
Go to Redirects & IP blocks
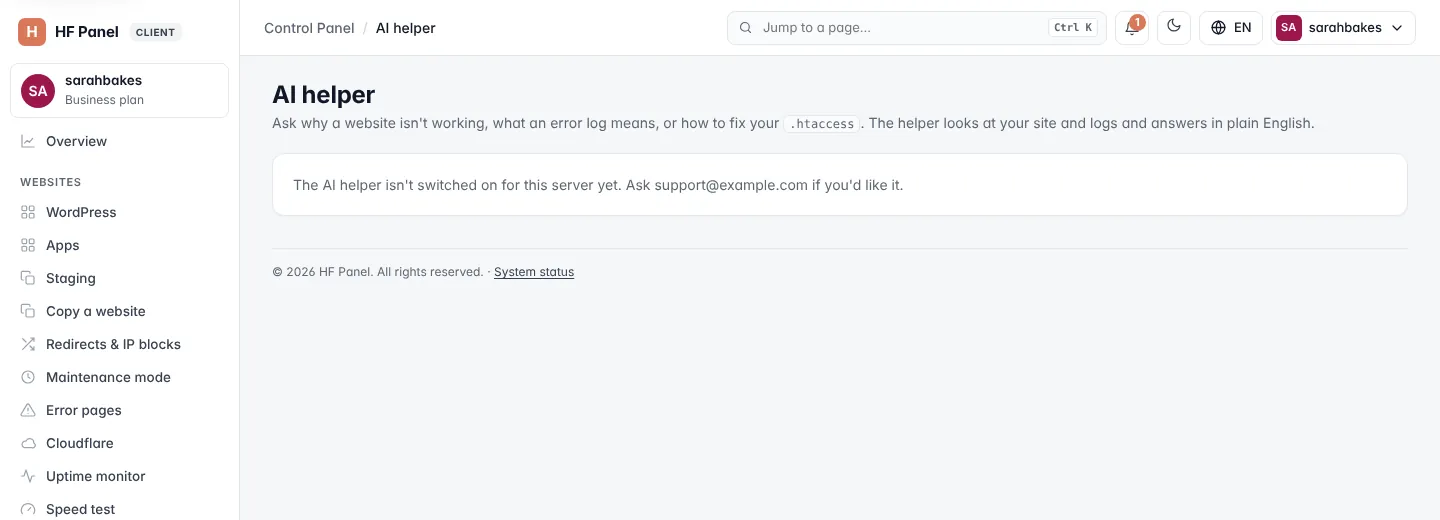click(x=120, y=344)
